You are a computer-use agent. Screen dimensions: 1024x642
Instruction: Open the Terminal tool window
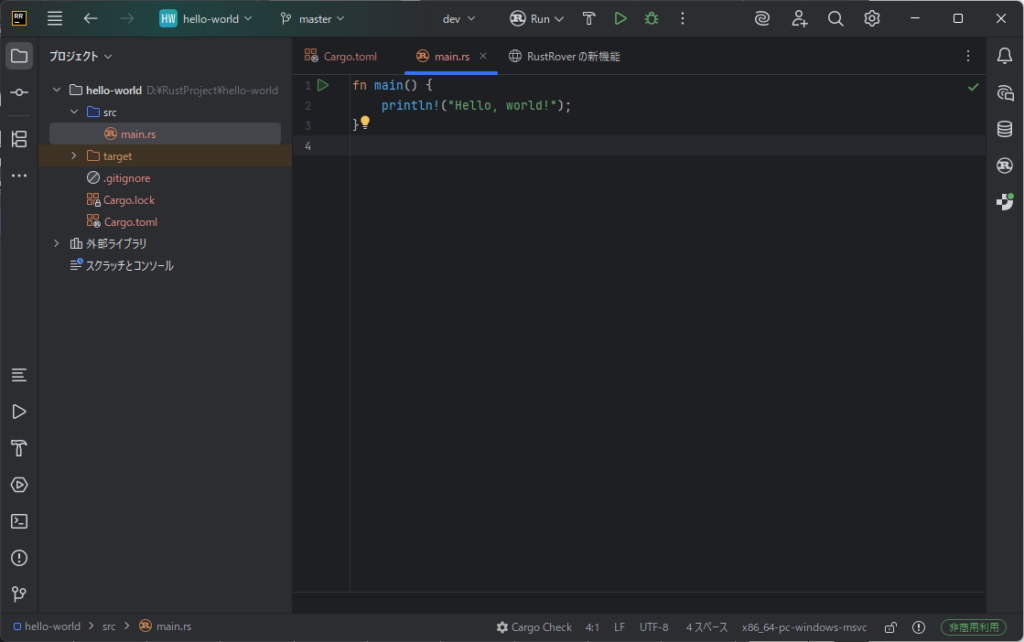(x=19, y=521)
